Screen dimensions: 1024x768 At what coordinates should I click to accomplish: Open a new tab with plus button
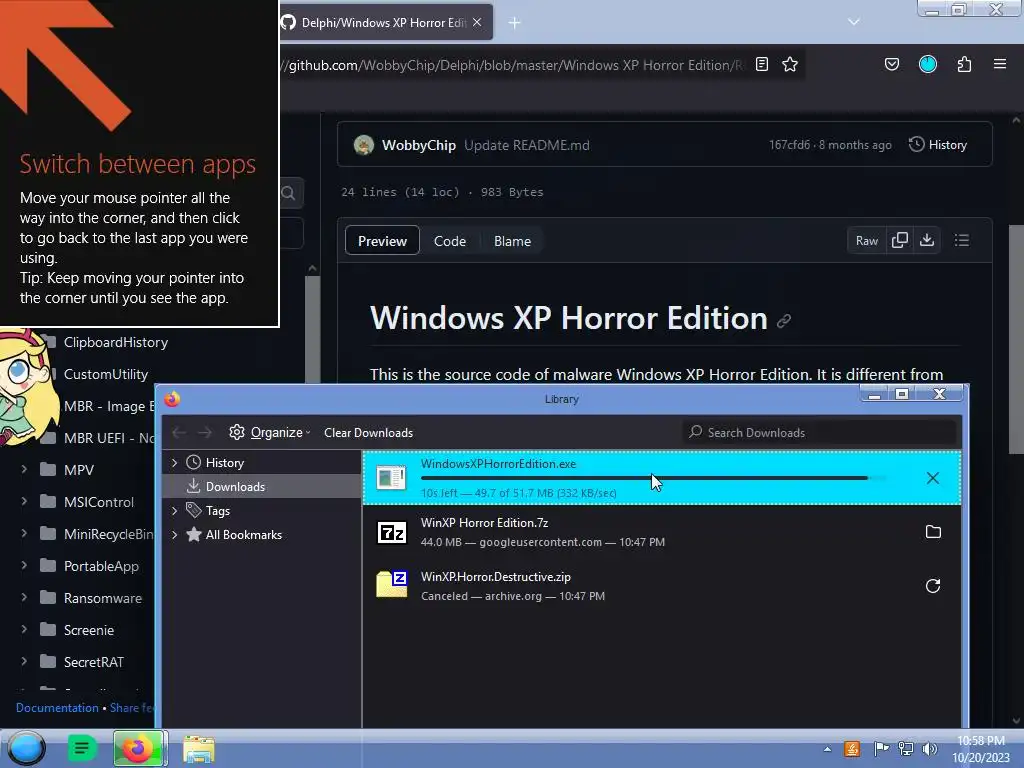pyautogui.click(x=515, y=23)
